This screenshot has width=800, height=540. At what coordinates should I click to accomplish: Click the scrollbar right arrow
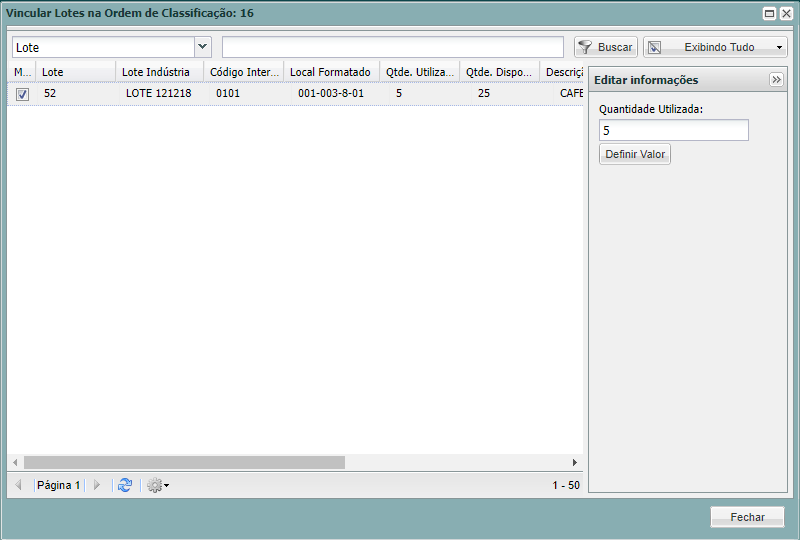[574, 462]
